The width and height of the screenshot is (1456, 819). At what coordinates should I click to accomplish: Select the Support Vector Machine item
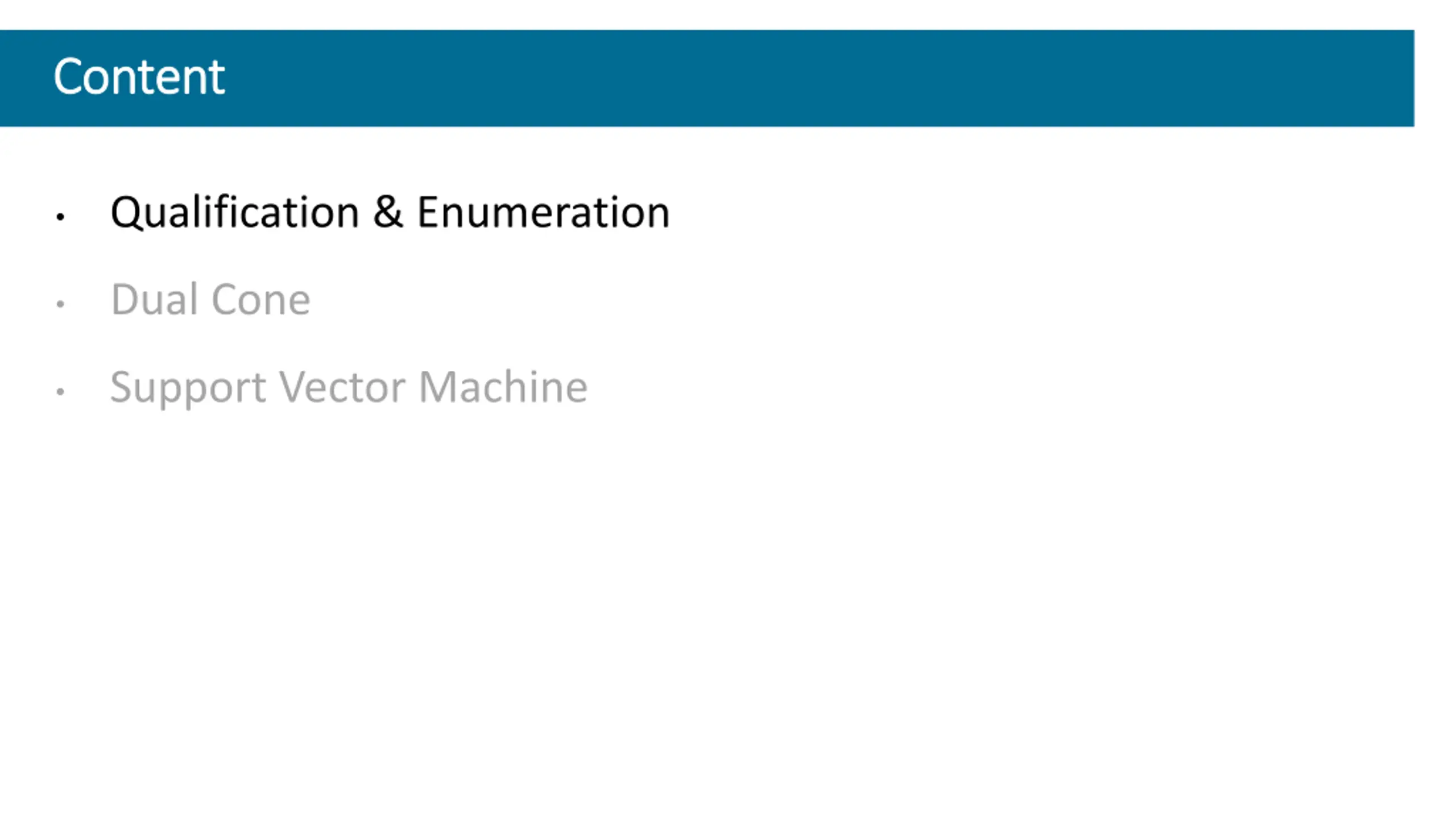349,388
